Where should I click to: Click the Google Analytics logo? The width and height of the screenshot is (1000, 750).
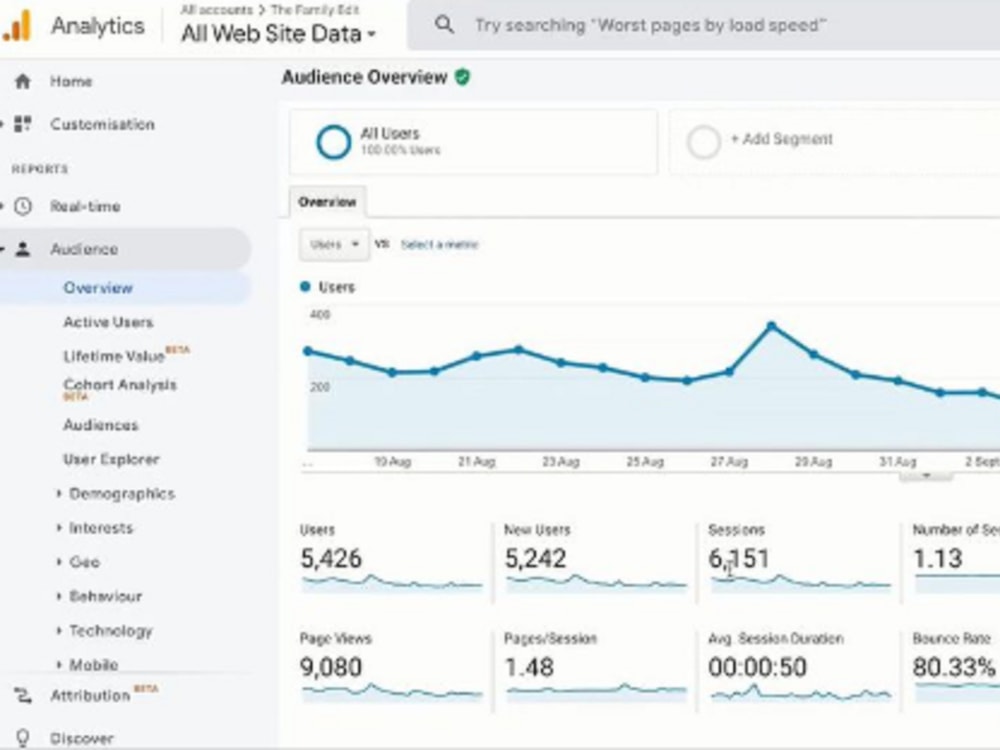point(17,26)
